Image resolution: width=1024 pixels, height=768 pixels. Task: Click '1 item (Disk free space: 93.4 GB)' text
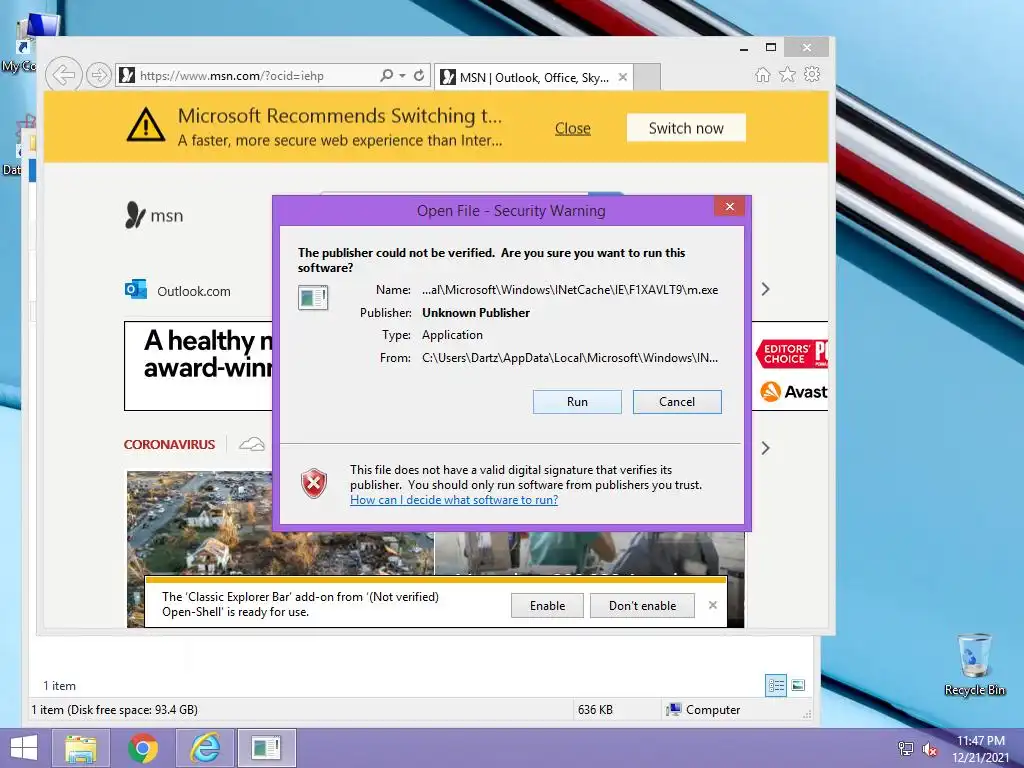[114, 710]
